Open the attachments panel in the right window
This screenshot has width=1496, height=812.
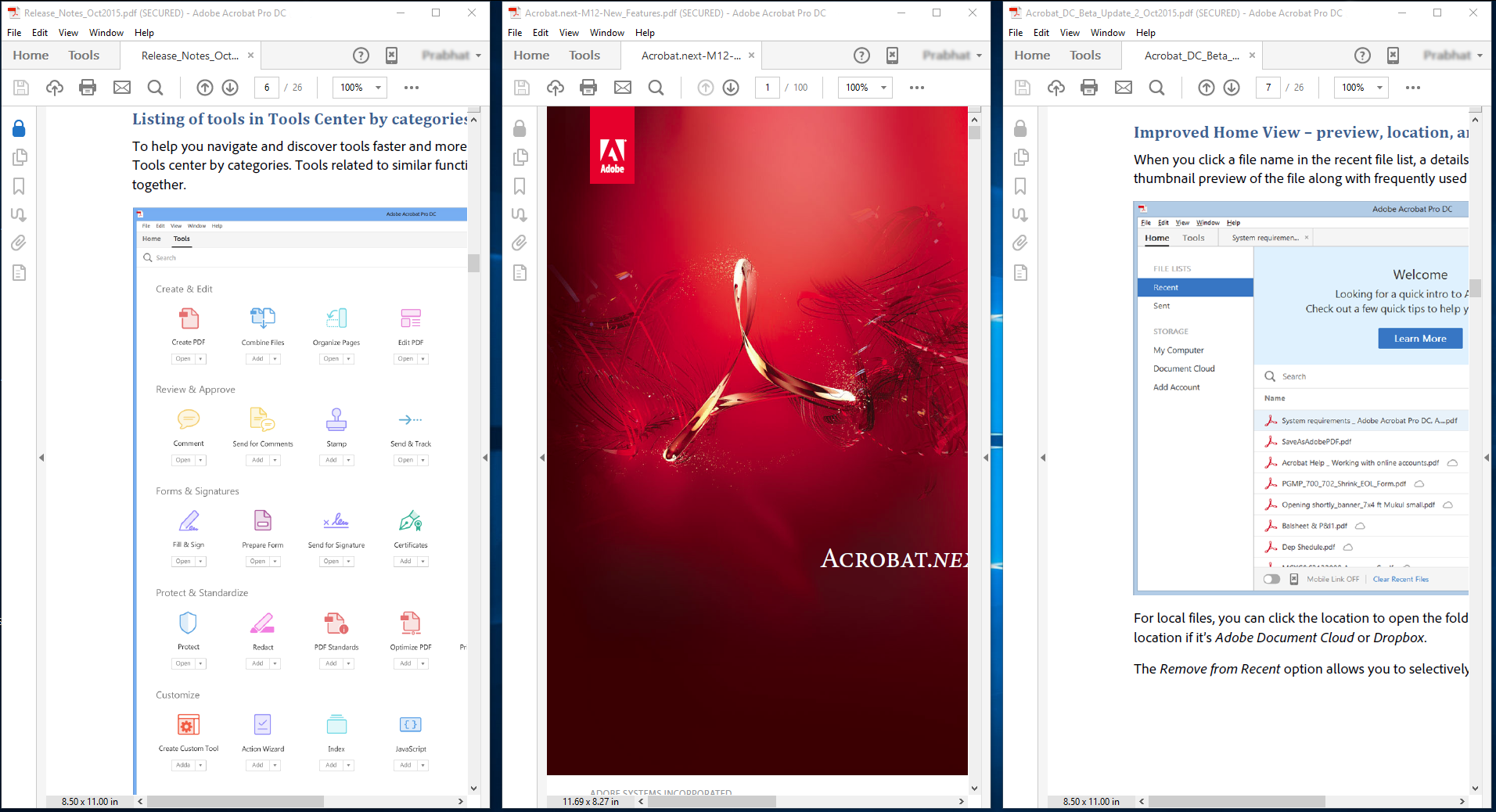1020,243
